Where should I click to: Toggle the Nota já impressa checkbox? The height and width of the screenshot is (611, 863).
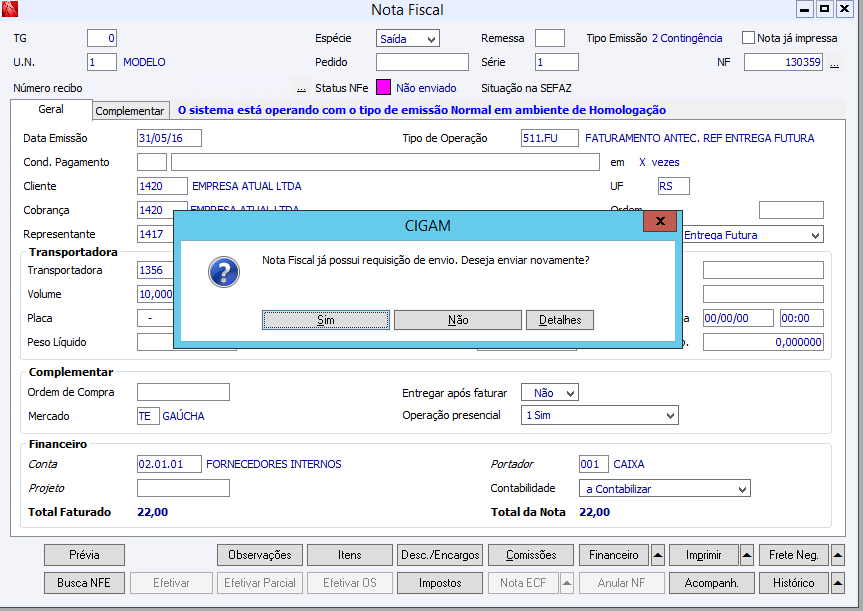point(748,38)
